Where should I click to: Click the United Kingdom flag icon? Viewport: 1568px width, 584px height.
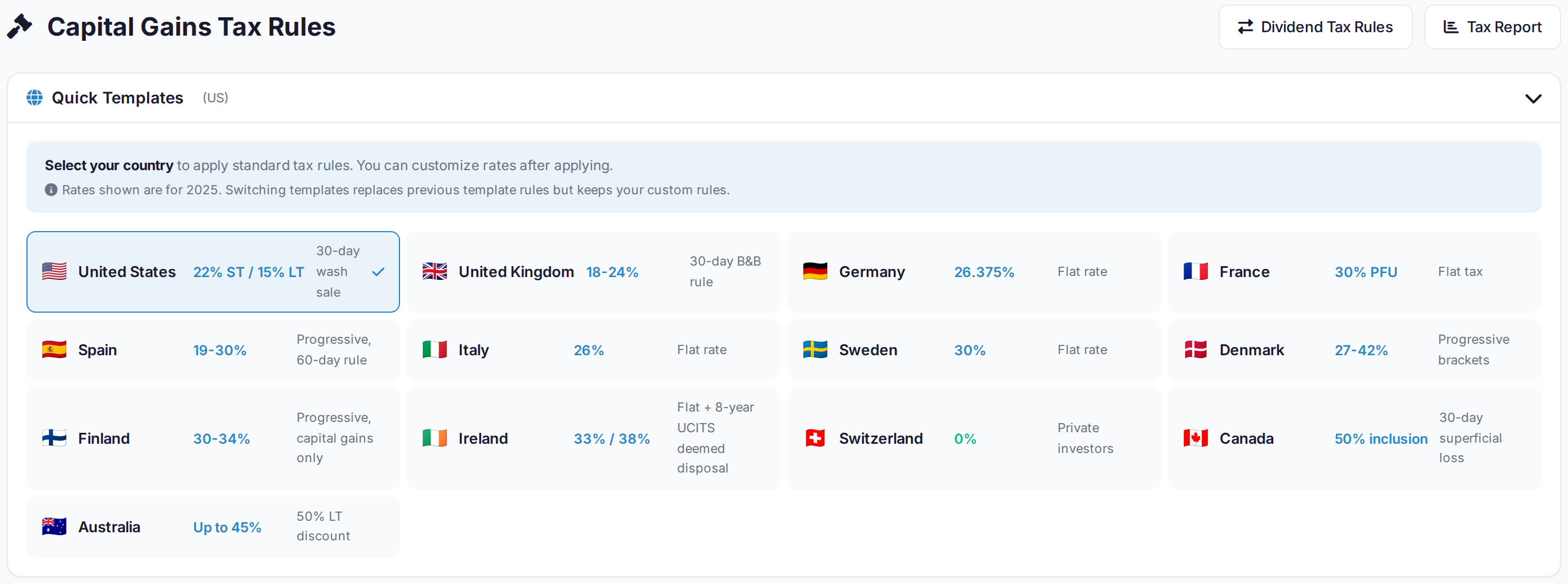point(435,272)
